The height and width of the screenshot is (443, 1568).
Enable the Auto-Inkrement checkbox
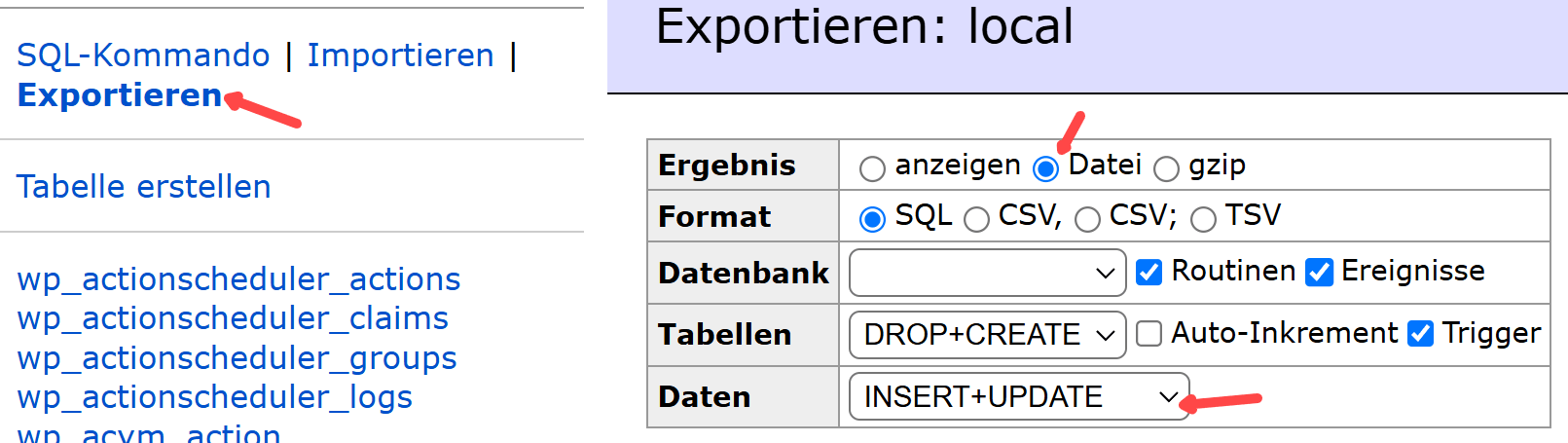coord(1149,335)
